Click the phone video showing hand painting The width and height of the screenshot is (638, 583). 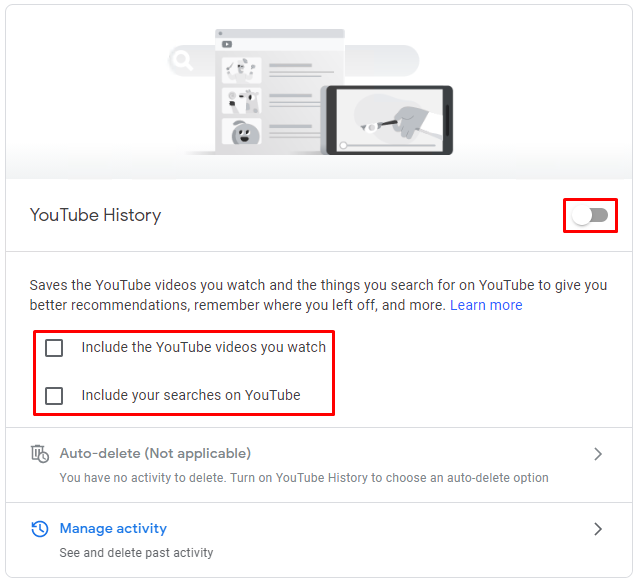[390, 120]
